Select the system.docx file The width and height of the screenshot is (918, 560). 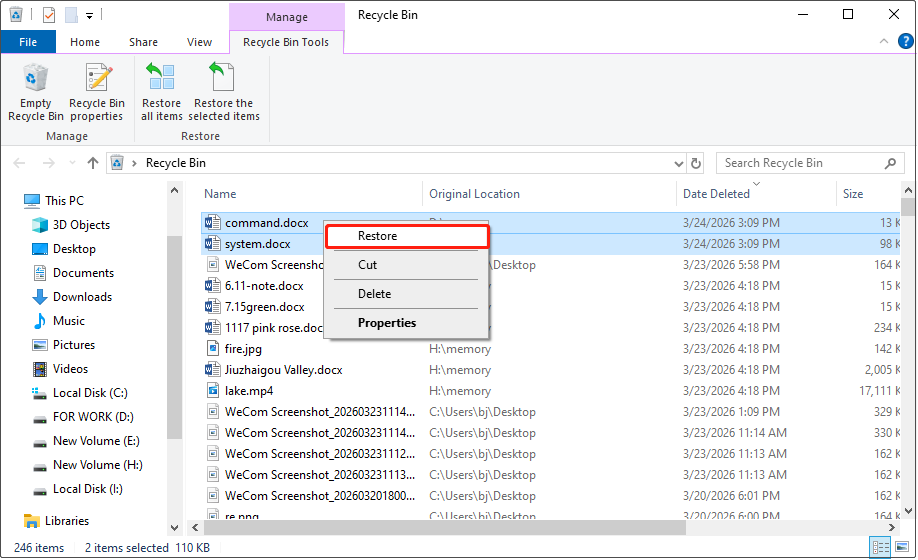click(258, 244)
